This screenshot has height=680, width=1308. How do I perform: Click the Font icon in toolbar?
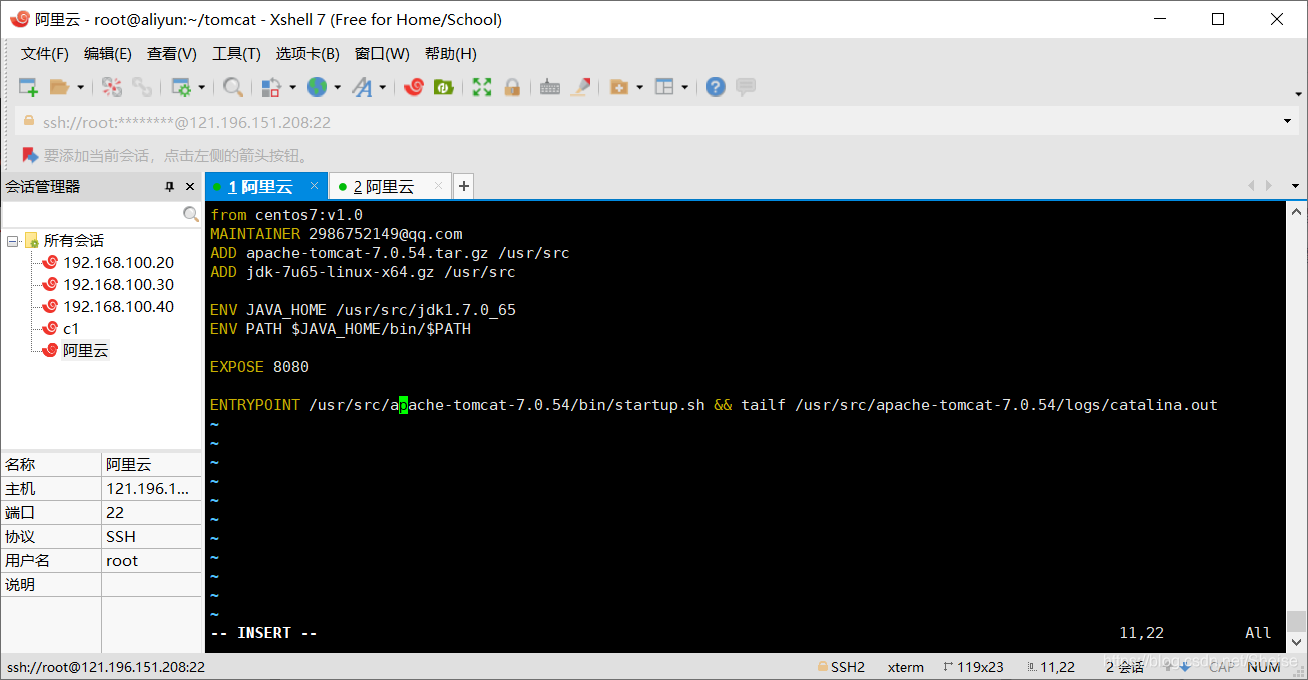[x=362, y=87]
